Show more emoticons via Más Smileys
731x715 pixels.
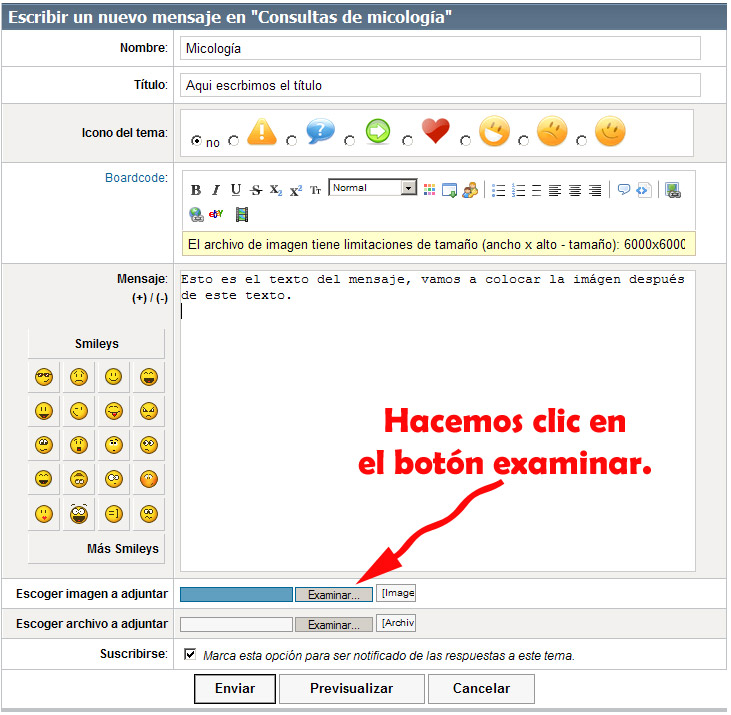pyautogui.click(x=123, y=549)
